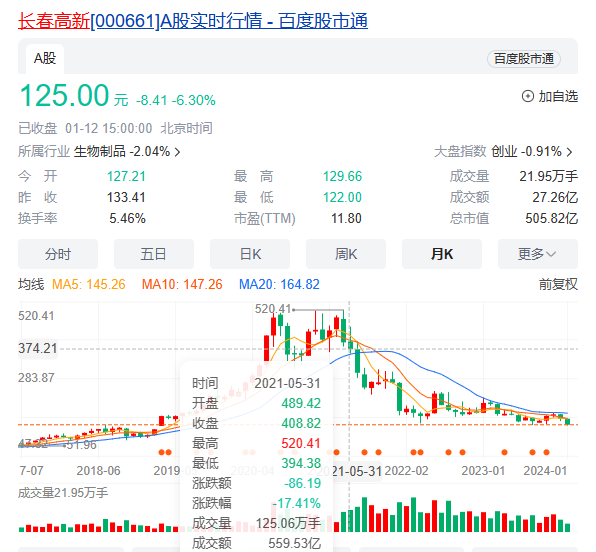Switch to the 周K chart tab
This screenshot has height=552, width=596.
[x=346, y=254]
